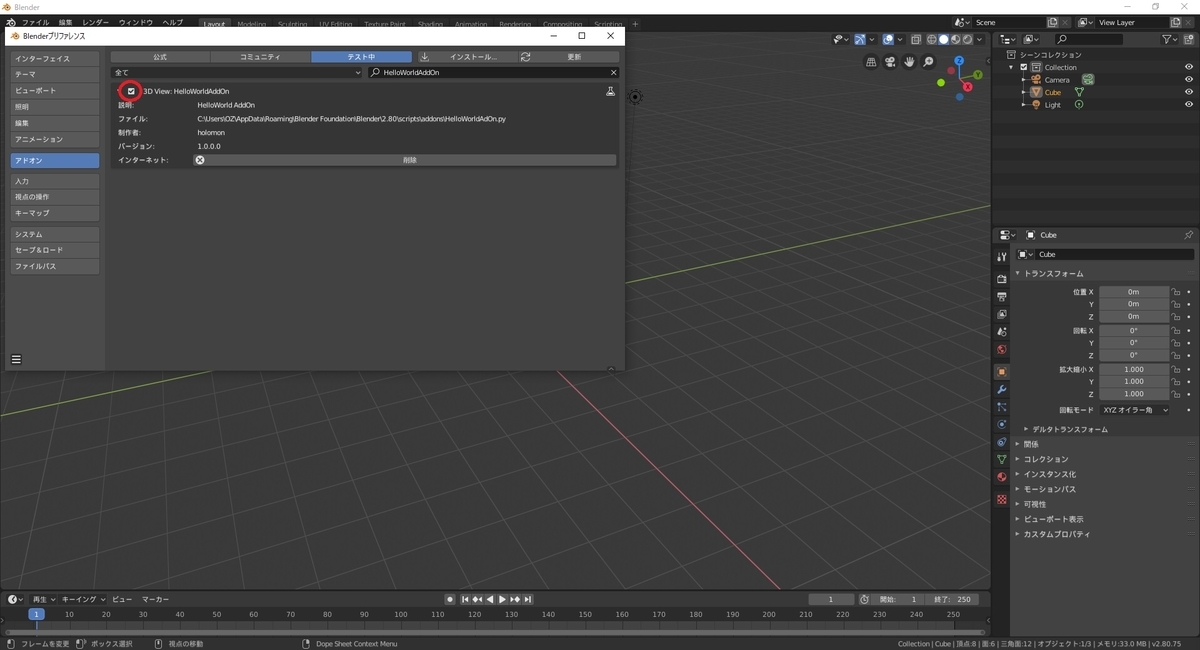Toggle the lock for 位置 X

pyautogui.click(x=1176, y=292)
